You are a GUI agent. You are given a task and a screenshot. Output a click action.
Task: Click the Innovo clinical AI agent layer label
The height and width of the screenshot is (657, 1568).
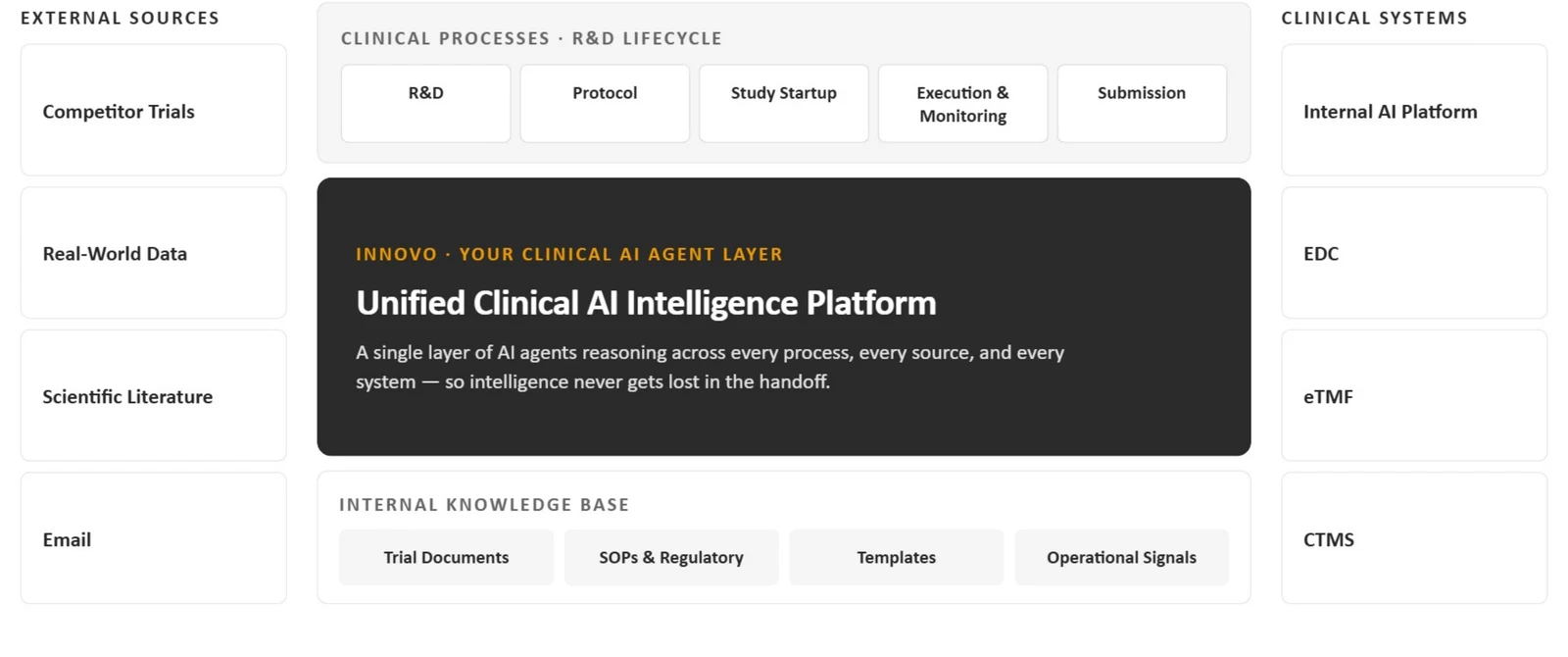click(x=569, y=254)
